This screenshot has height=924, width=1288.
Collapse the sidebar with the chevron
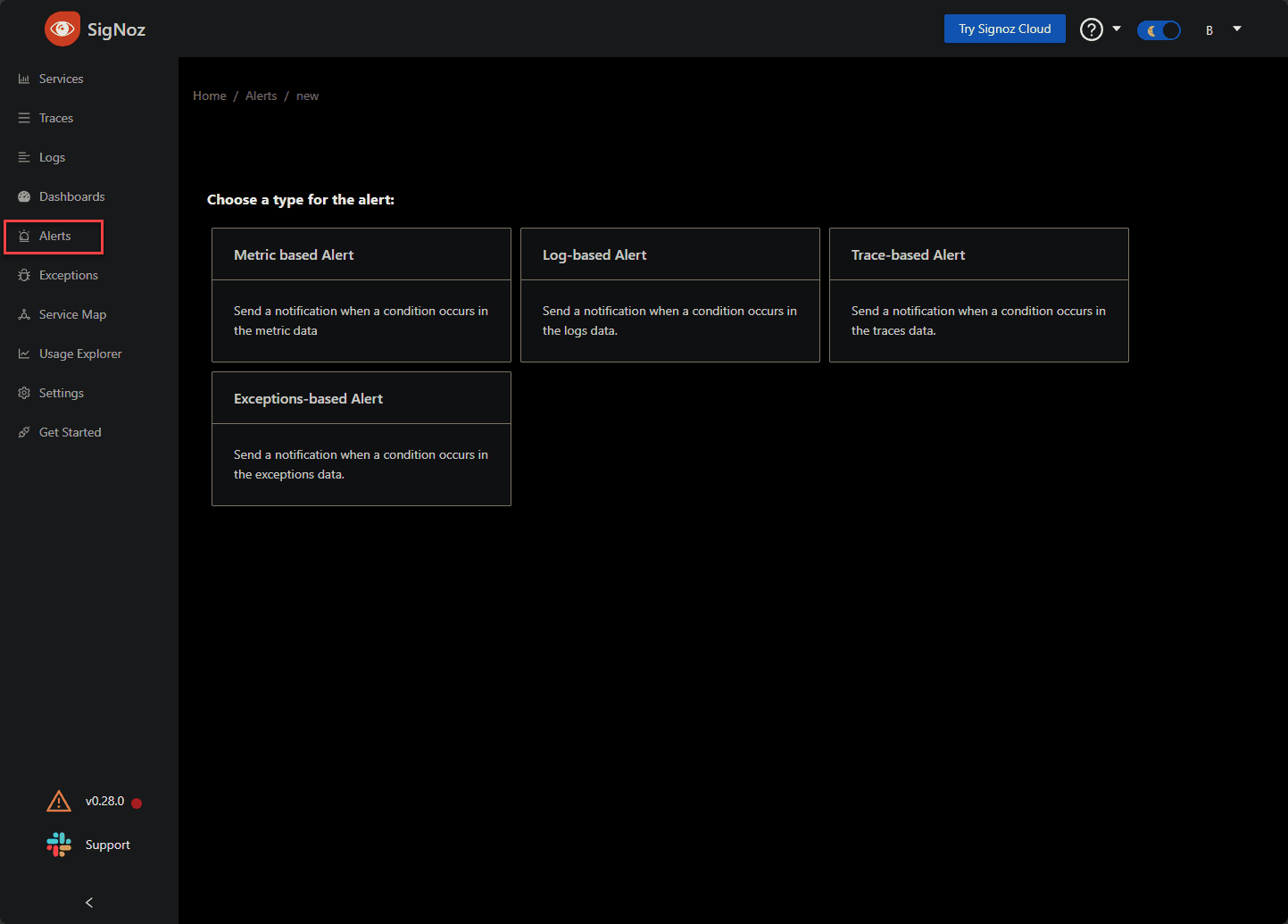[89, 903]
